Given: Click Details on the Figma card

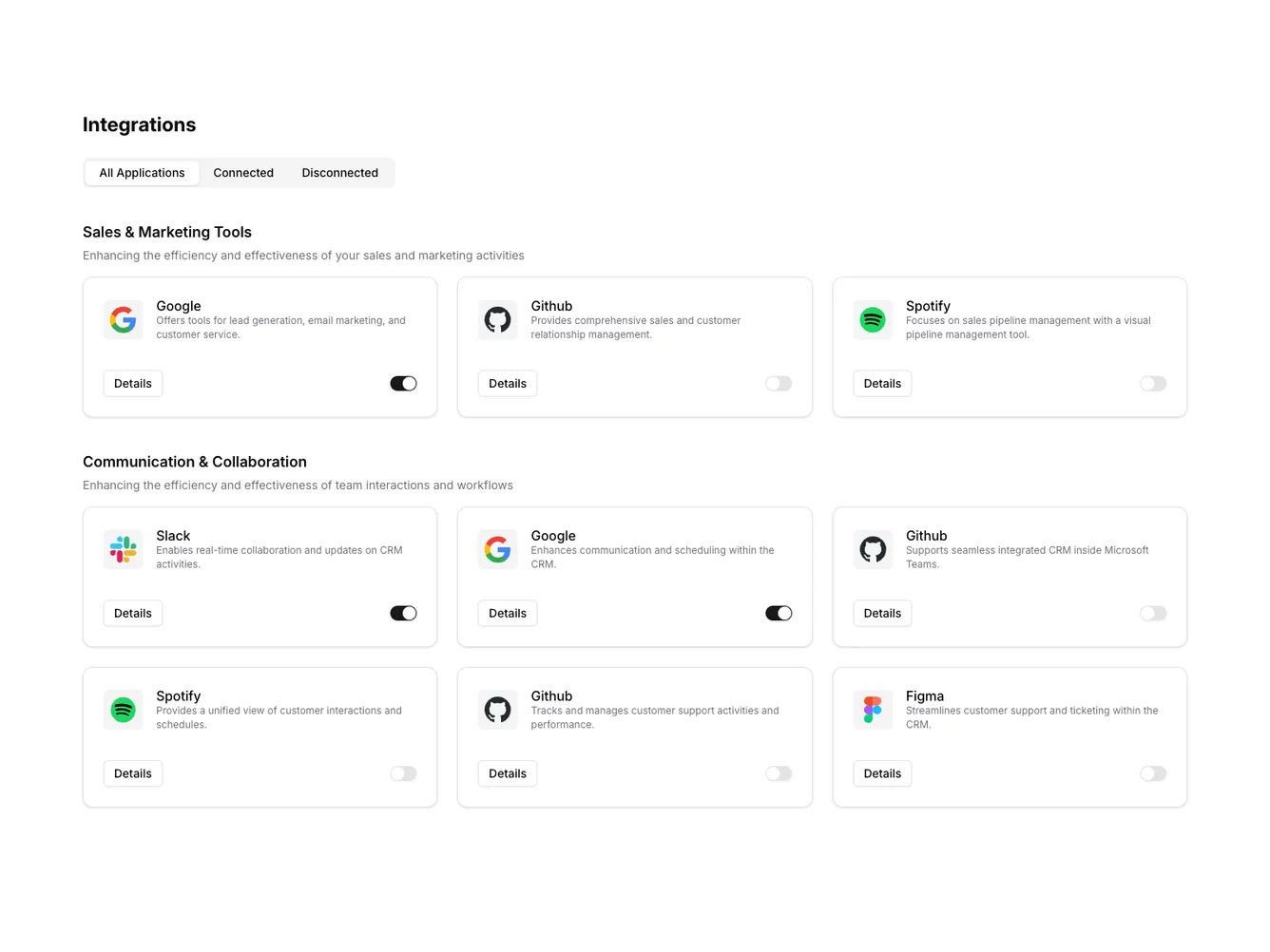Looking at the screenshot, I should click(882, 773).
